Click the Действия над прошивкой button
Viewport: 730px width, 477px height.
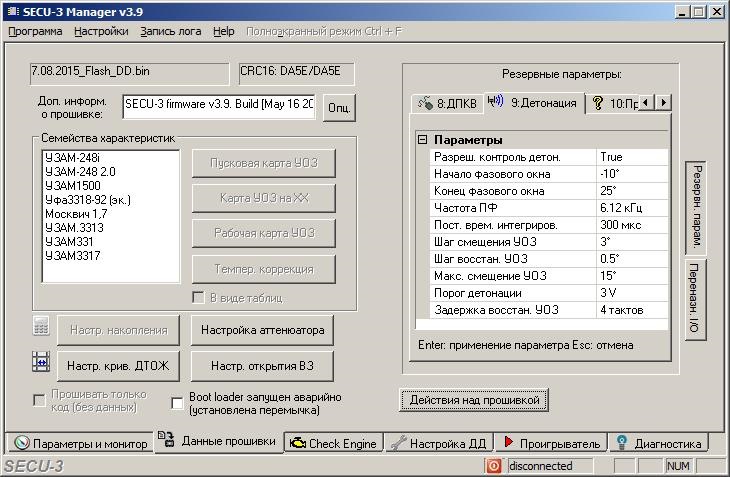pyautogui.click(x=474, y=400)
